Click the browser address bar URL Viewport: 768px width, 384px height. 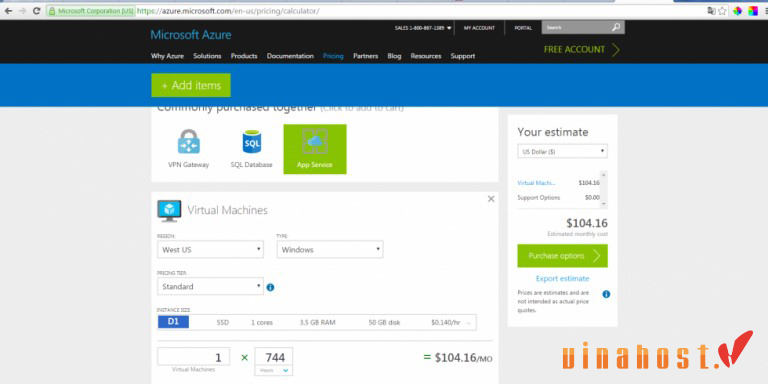pos(228,11)
